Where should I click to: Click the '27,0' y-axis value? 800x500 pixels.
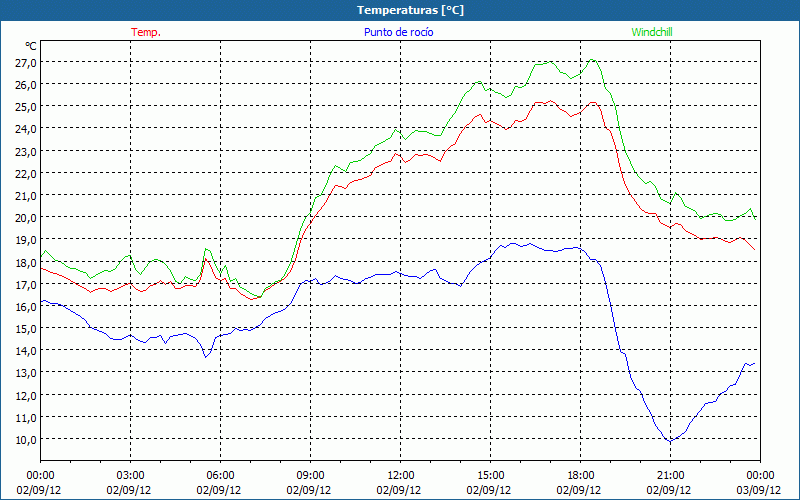pyautogui.click(x=26, y=62)
